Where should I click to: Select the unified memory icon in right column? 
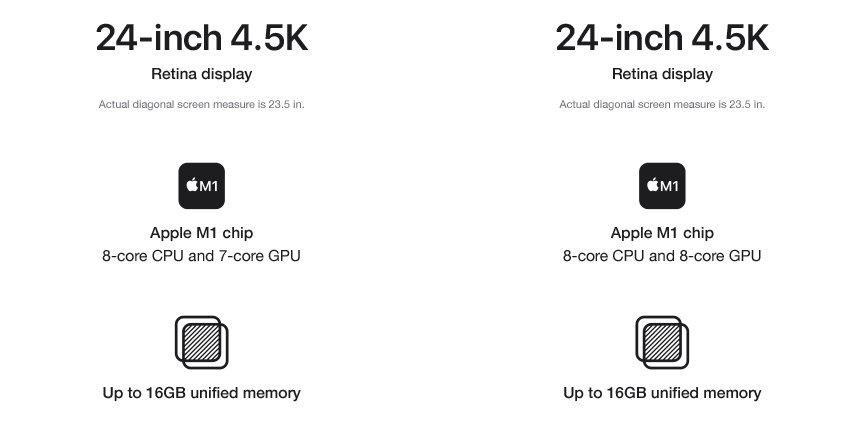click(x=662, y=342)
